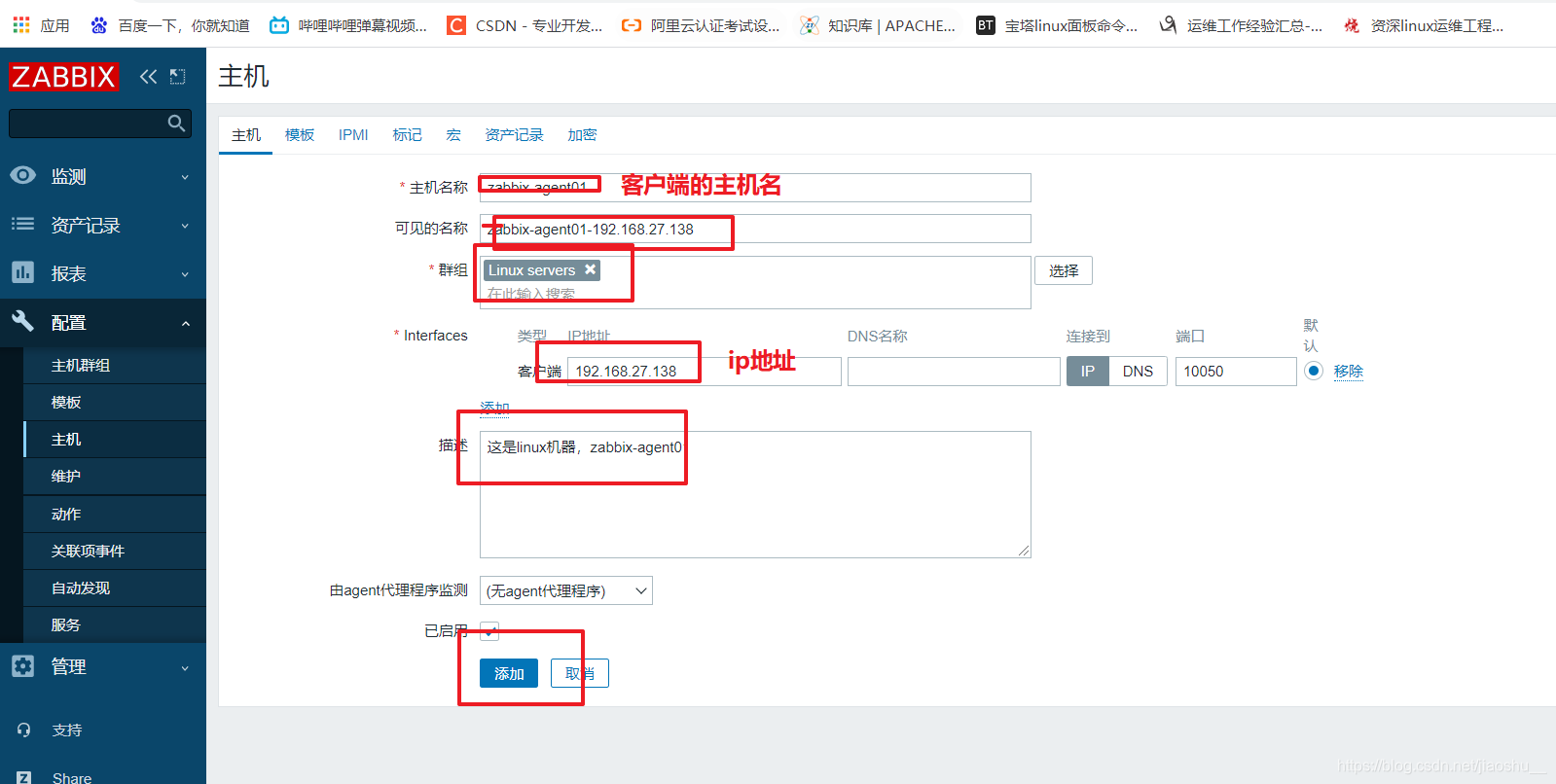Expand the 监测 menu chevron
This screenshot has height=784, width=1556.
coord(185,177)
